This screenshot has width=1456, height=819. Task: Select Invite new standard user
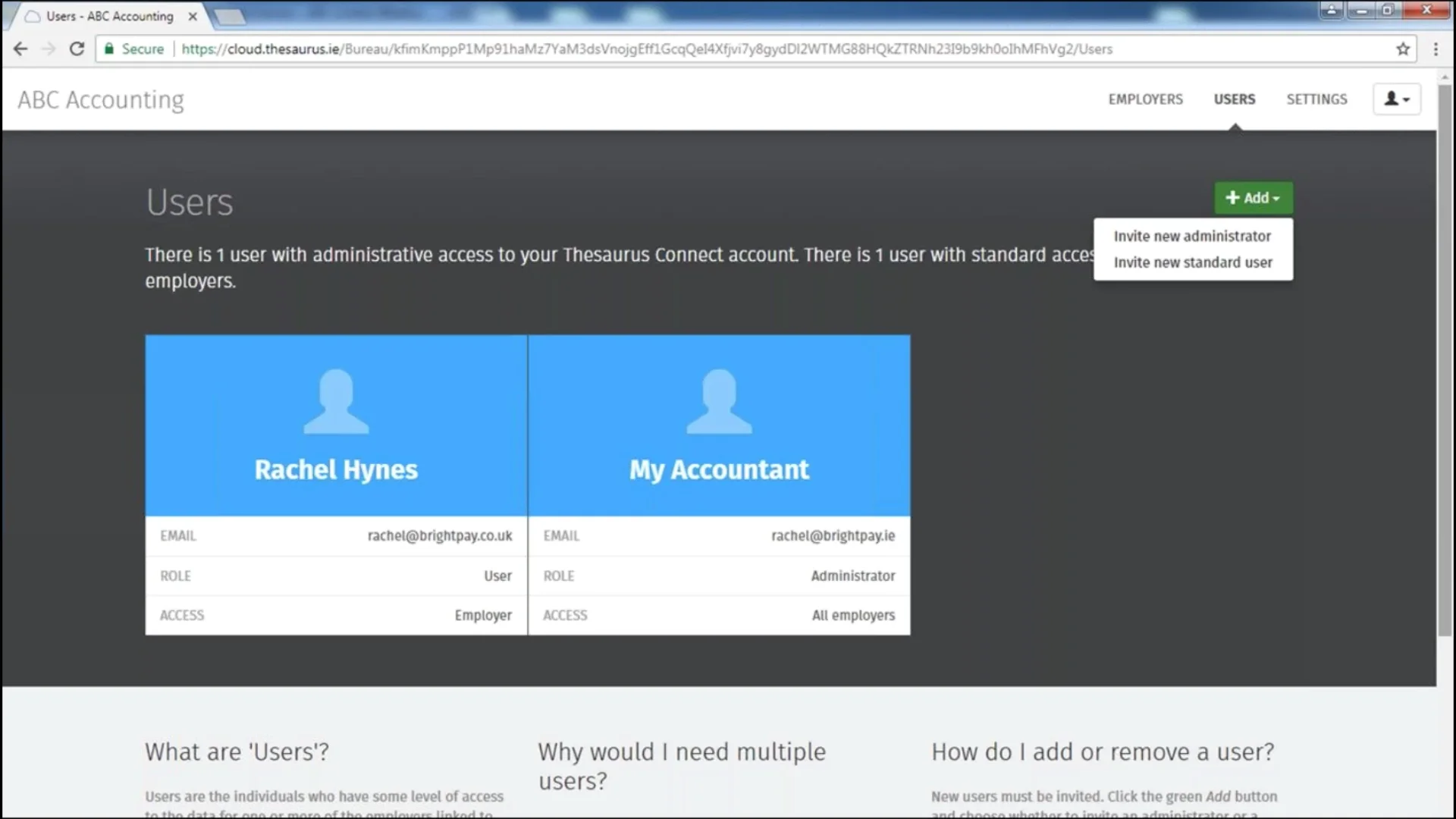pos(1192,262)
